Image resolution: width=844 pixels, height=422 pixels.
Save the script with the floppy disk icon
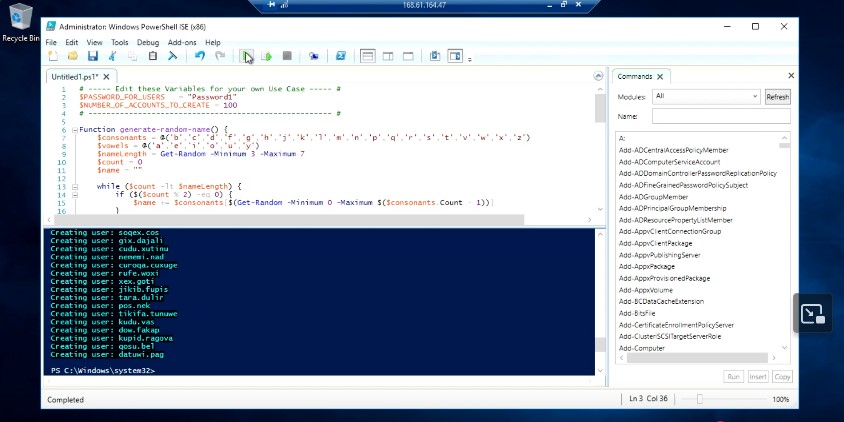click(93, 56)
